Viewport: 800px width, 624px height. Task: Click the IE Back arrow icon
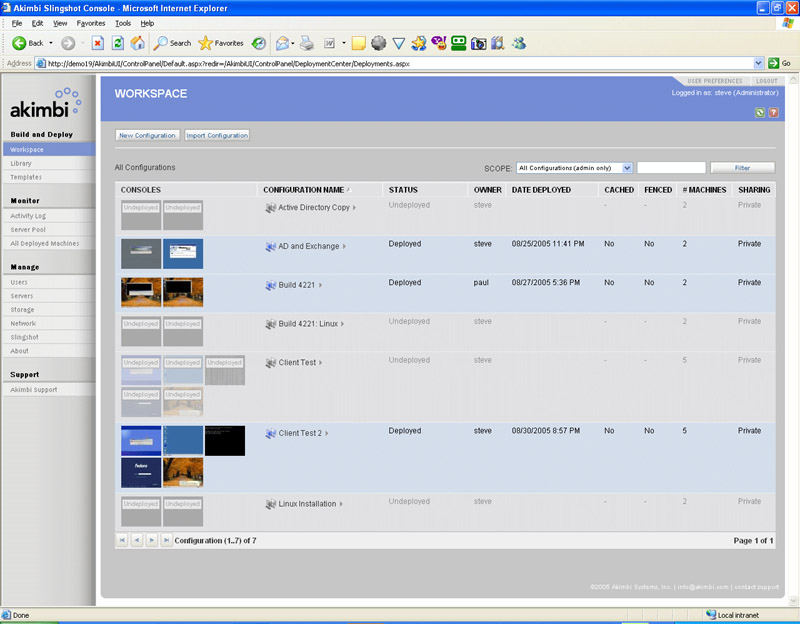19,43
